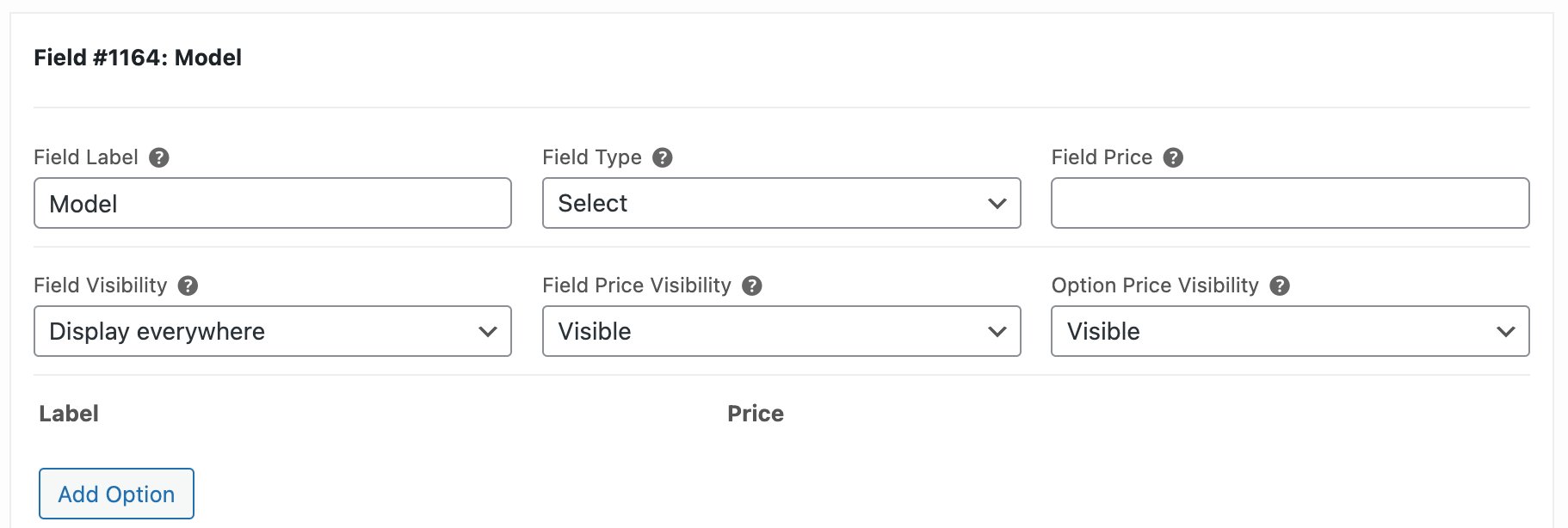Open the Field Price Visibility help tip
The height and width of the screenshot is (528, 1568).
coord(752,285)
